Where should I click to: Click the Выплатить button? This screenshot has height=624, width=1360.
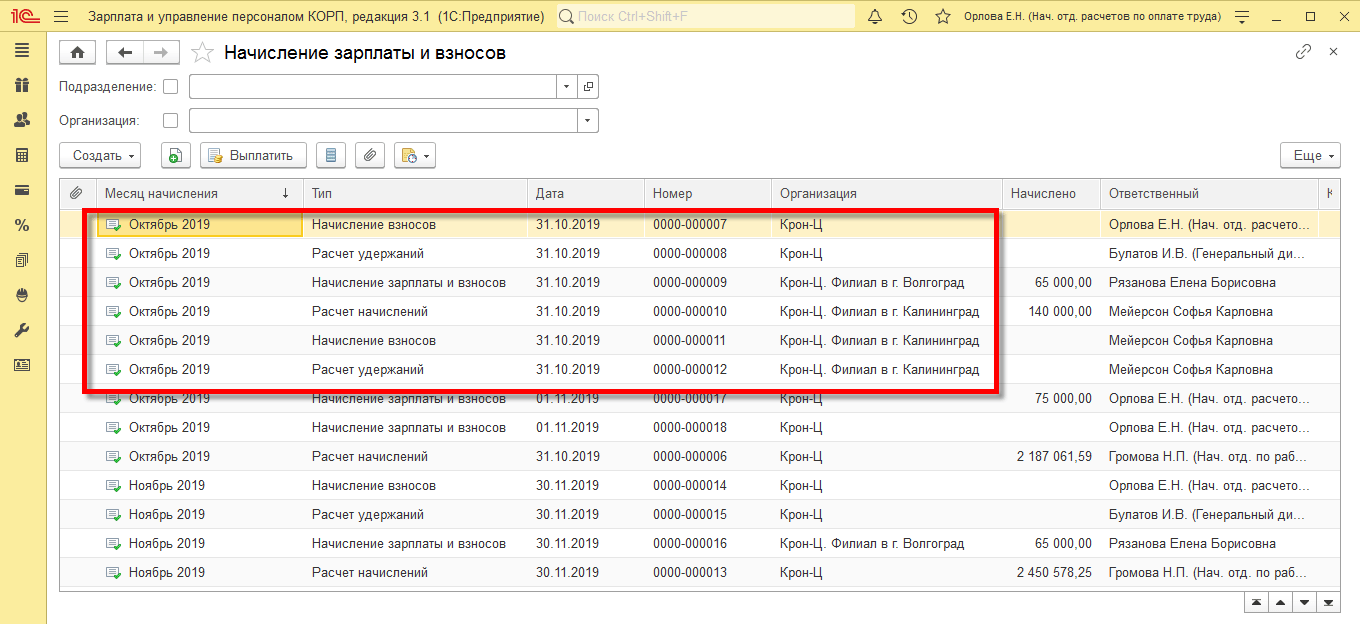click(x=253, y=155)
